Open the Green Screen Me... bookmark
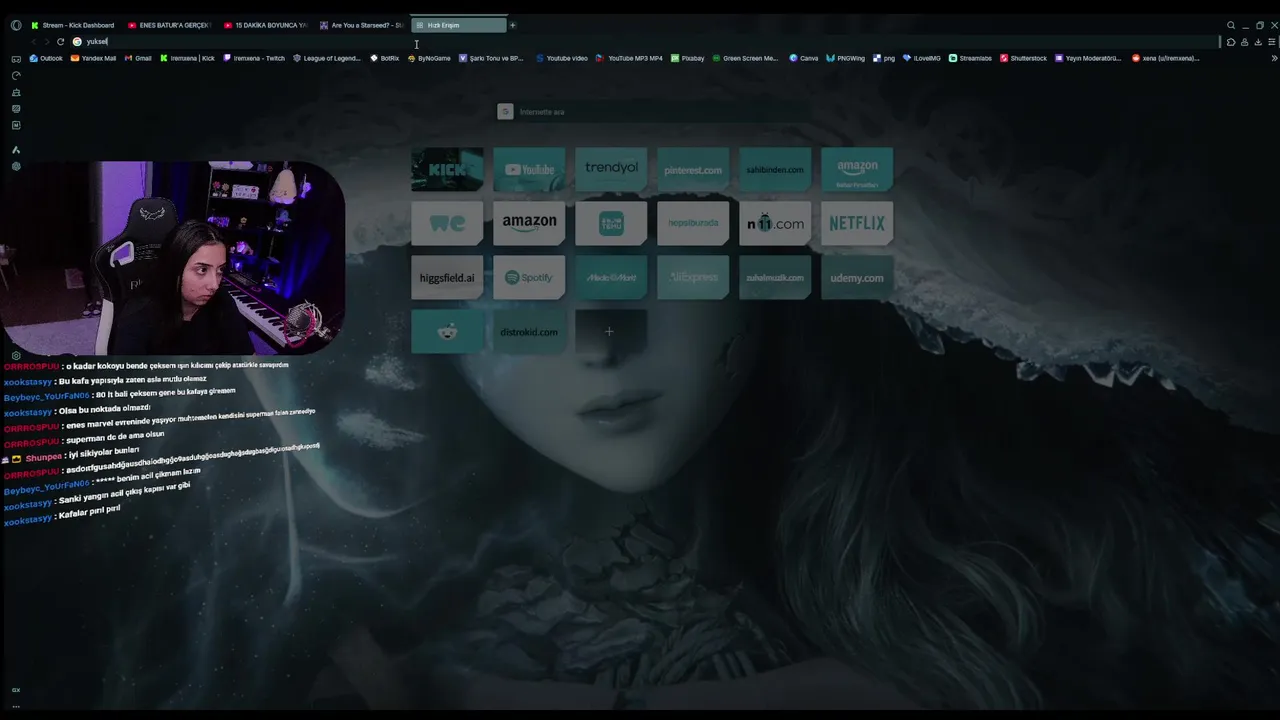Screen dimensions: 1280x720 coord(745,58)
